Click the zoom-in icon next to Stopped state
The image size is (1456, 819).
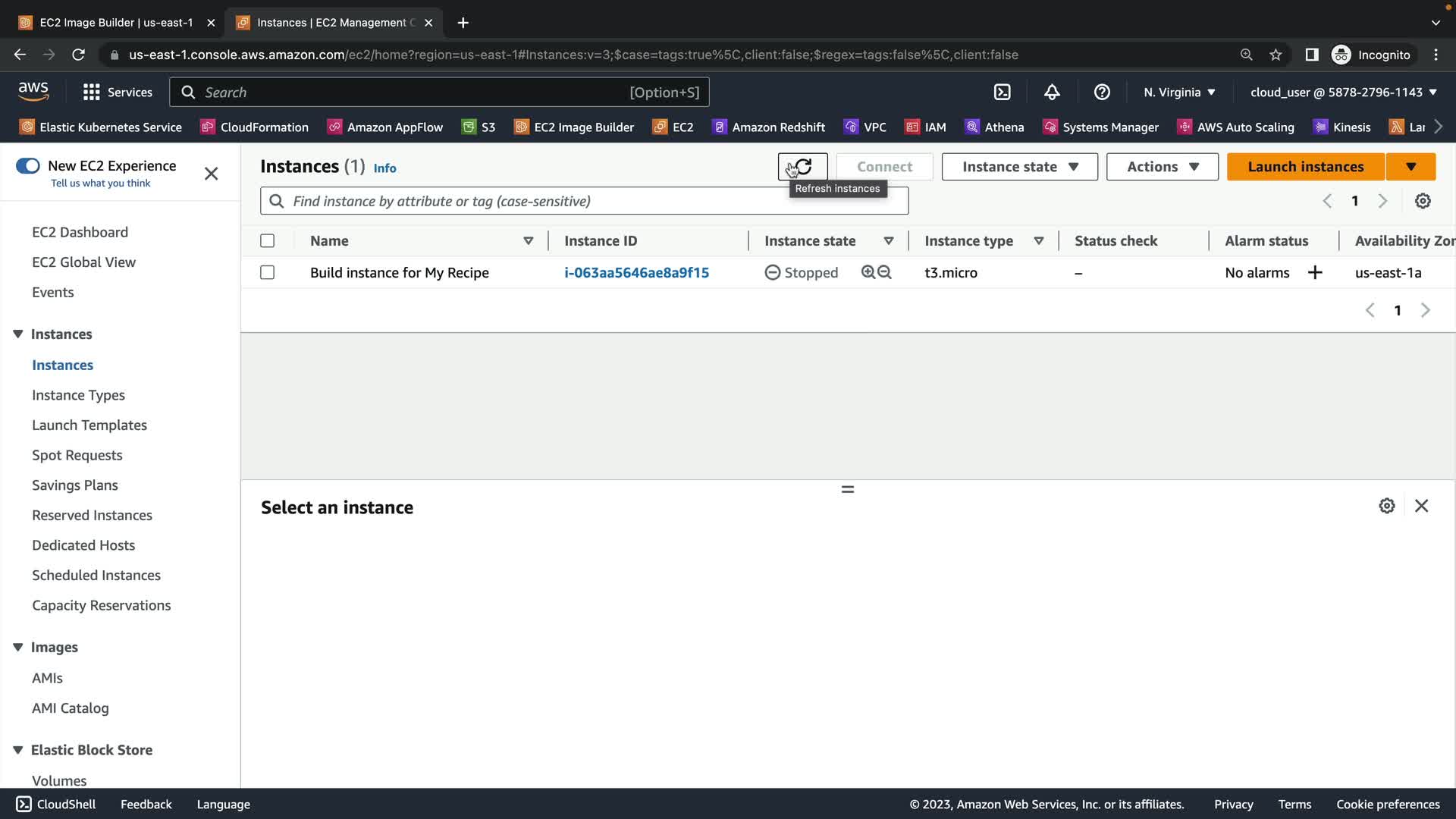(868, 272)
